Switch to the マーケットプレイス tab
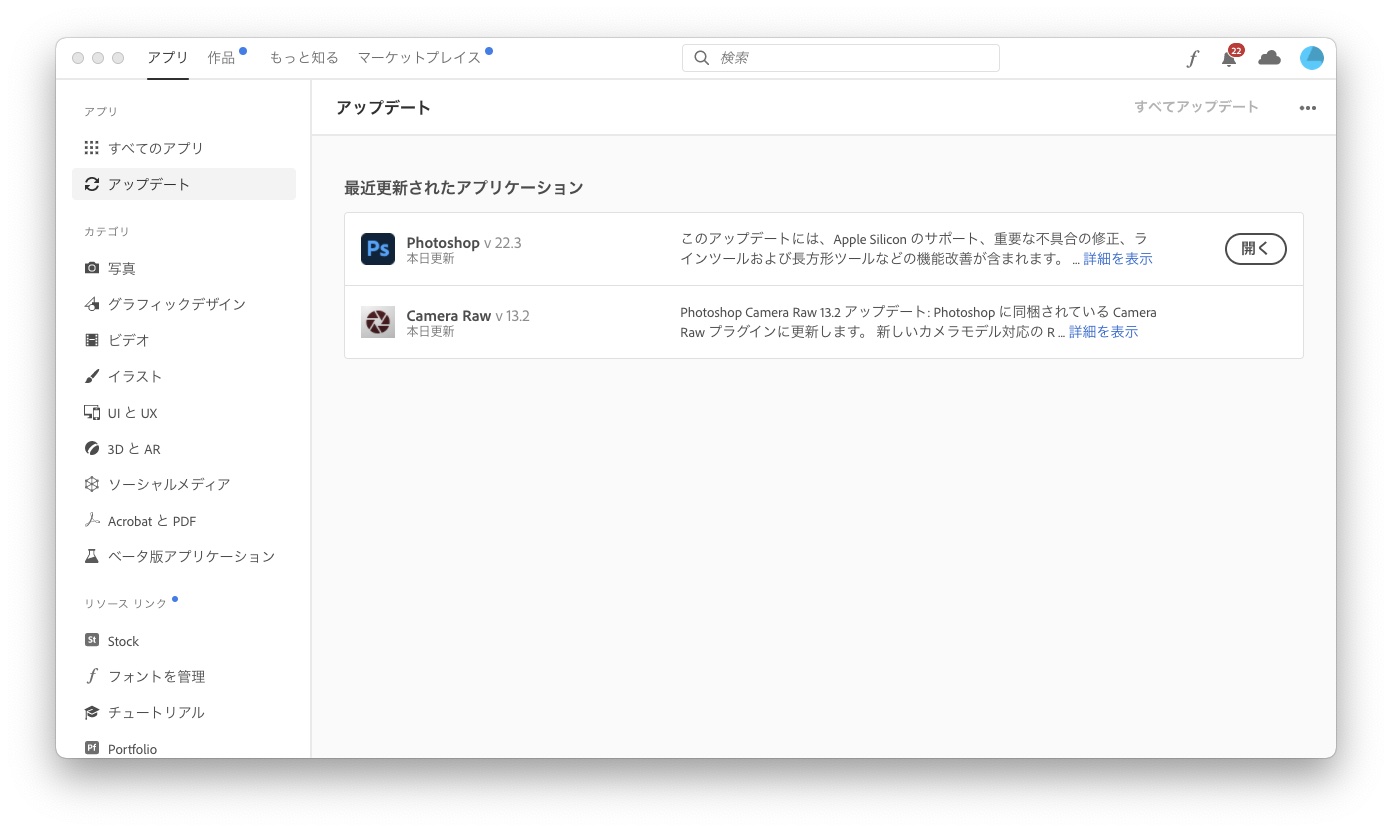 pos(420,58)
